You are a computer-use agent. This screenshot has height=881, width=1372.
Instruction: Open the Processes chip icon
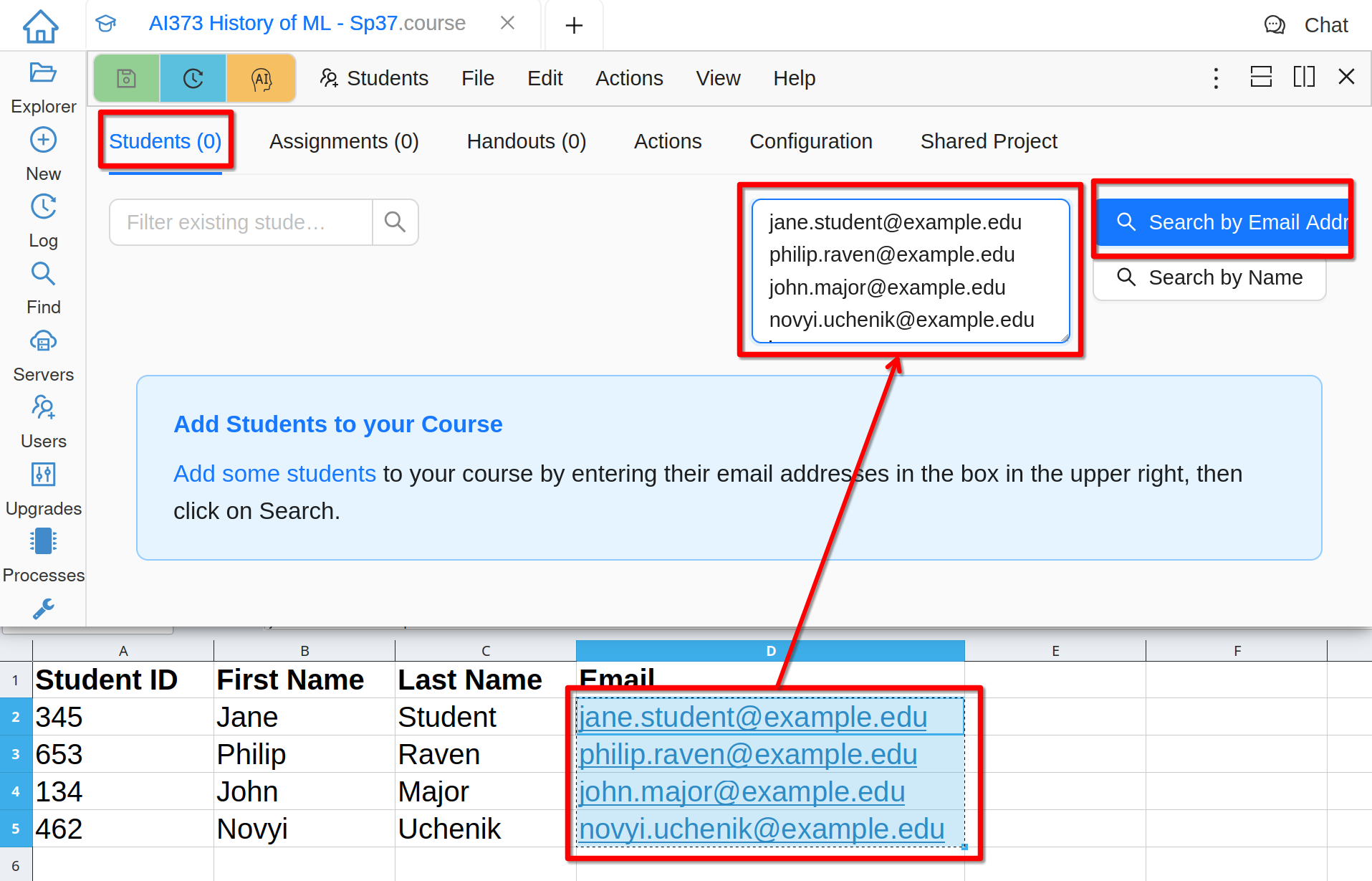[x=43, y=542]
